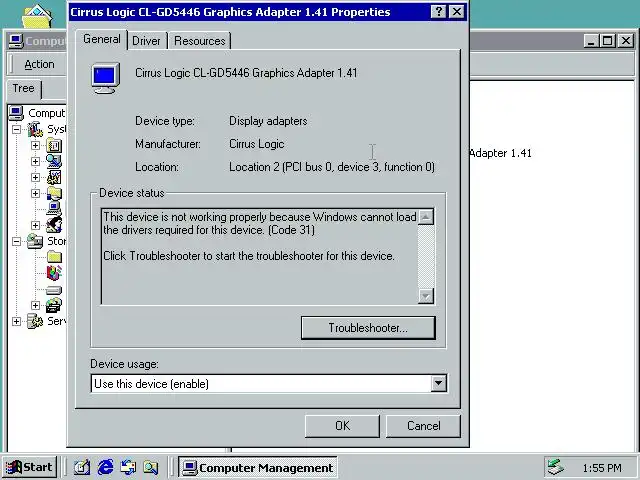
Task: Expand the Removable Storage node
Action: (x=36, y=305)
